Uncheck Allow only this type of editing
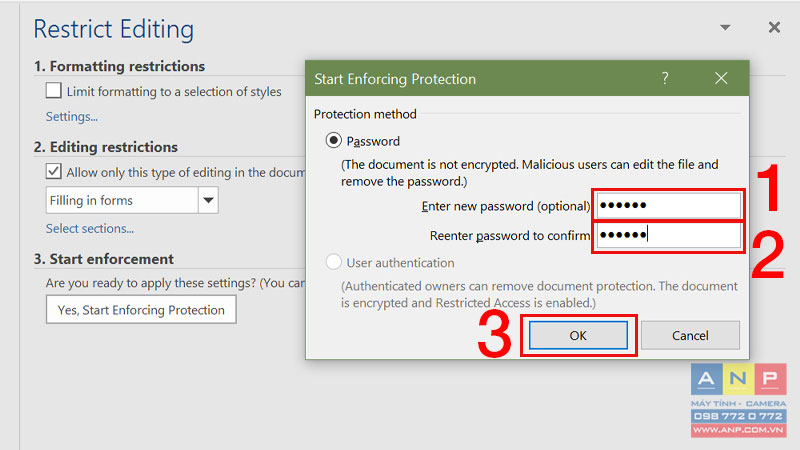 pyautogui.click(x=54, y=171)
